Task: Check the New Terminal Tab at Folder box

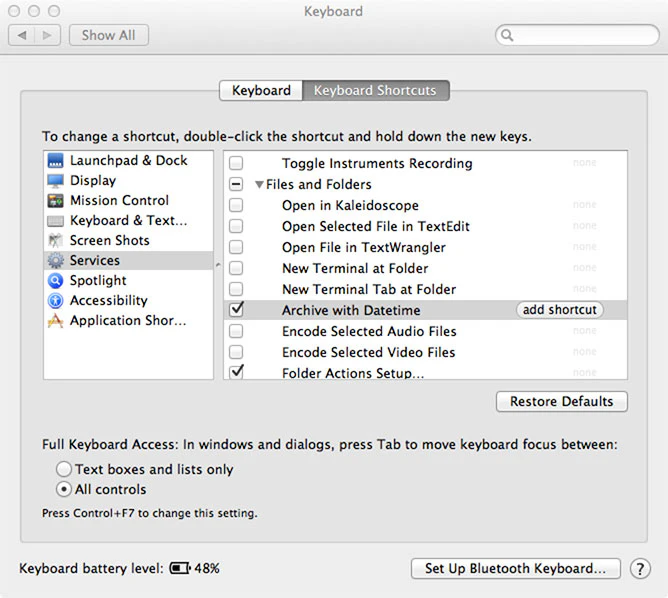Action: pos(236,289)
